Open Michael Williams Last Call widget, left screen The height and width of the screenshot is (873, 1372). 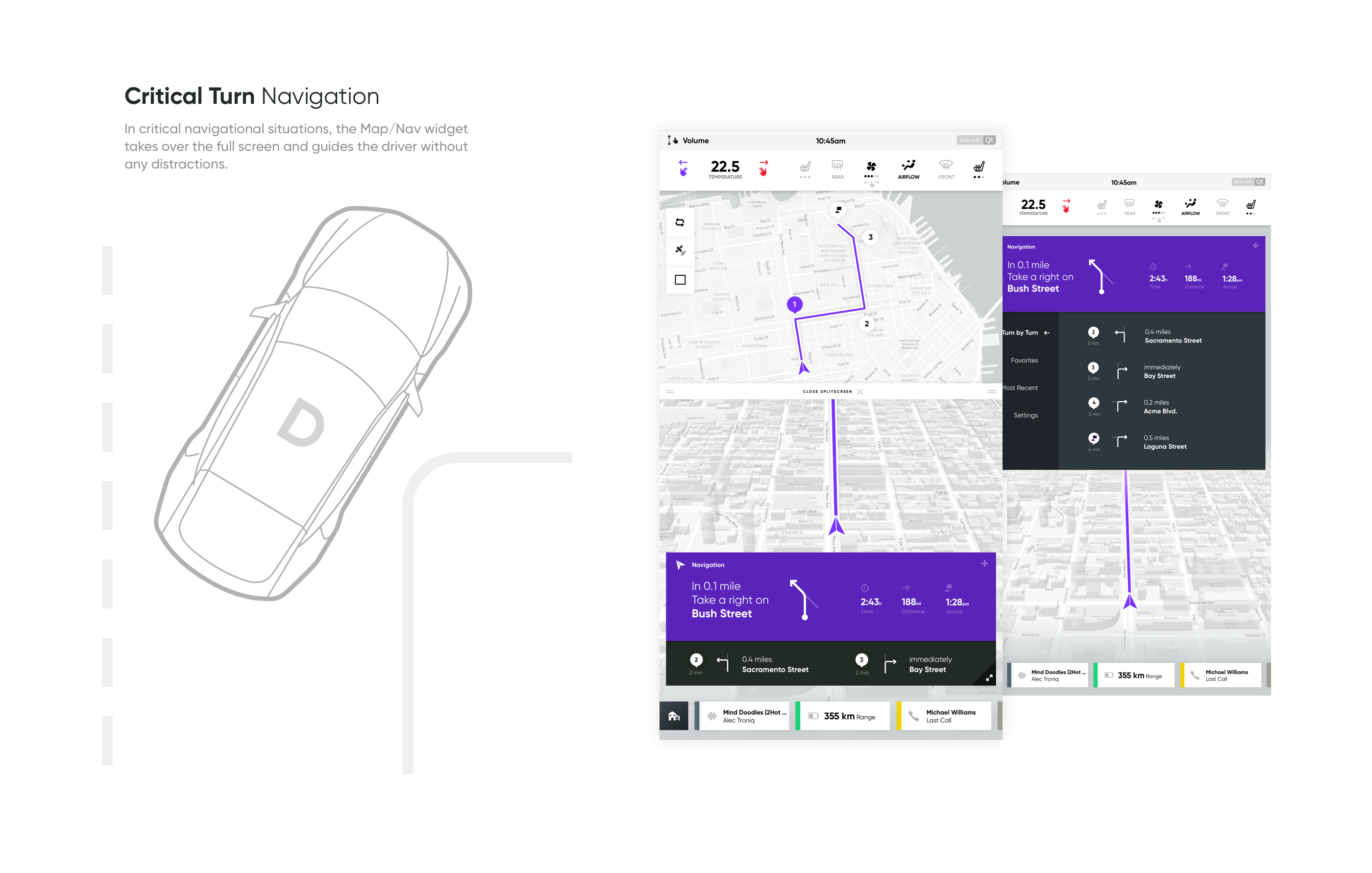click(944, 716)
